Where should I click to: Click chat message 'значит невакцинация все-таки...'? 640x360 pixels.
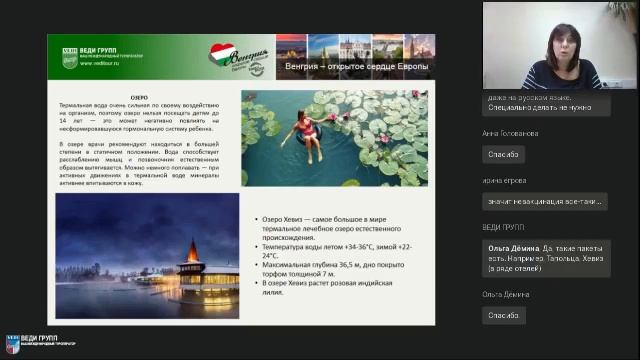(x=545, y=201)
